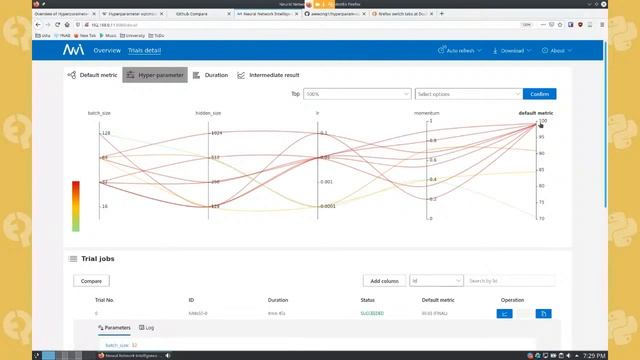Open the Download dropdown menu
Viewport: 640px width, 360px height.
click(512, 51)
